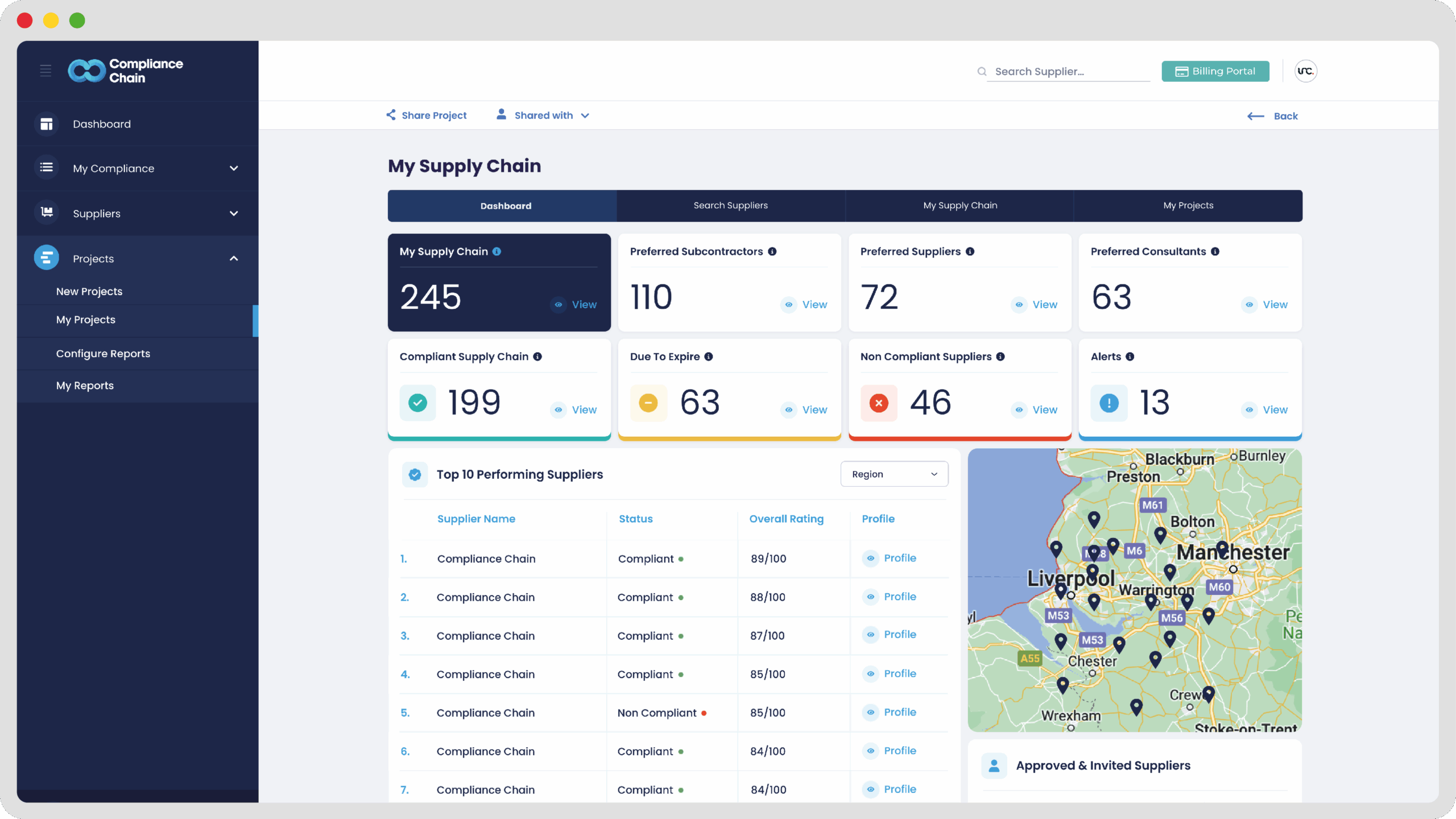Viewport: 1456px width, 819px height.
Task: Click the user avatar icon top right
Action: tap(1305, 71)
